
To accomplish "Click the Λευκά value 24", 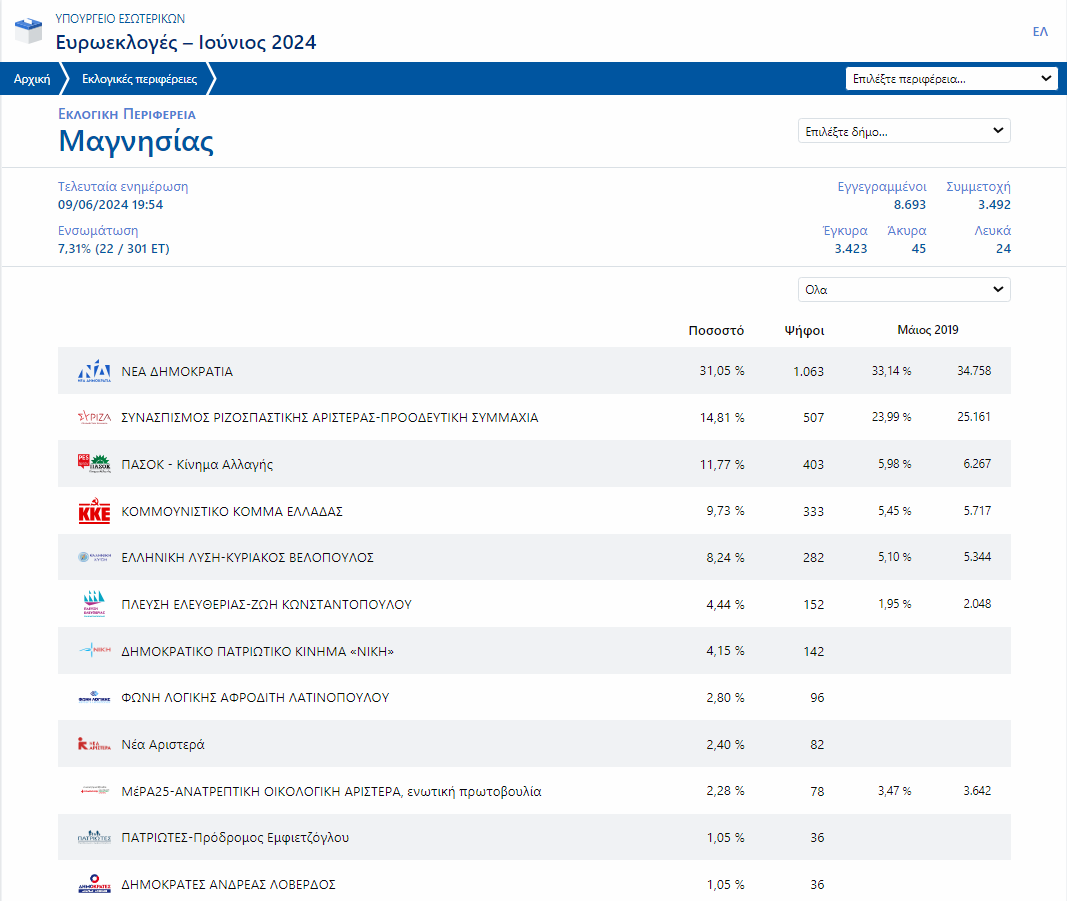I will point(1003,249).
